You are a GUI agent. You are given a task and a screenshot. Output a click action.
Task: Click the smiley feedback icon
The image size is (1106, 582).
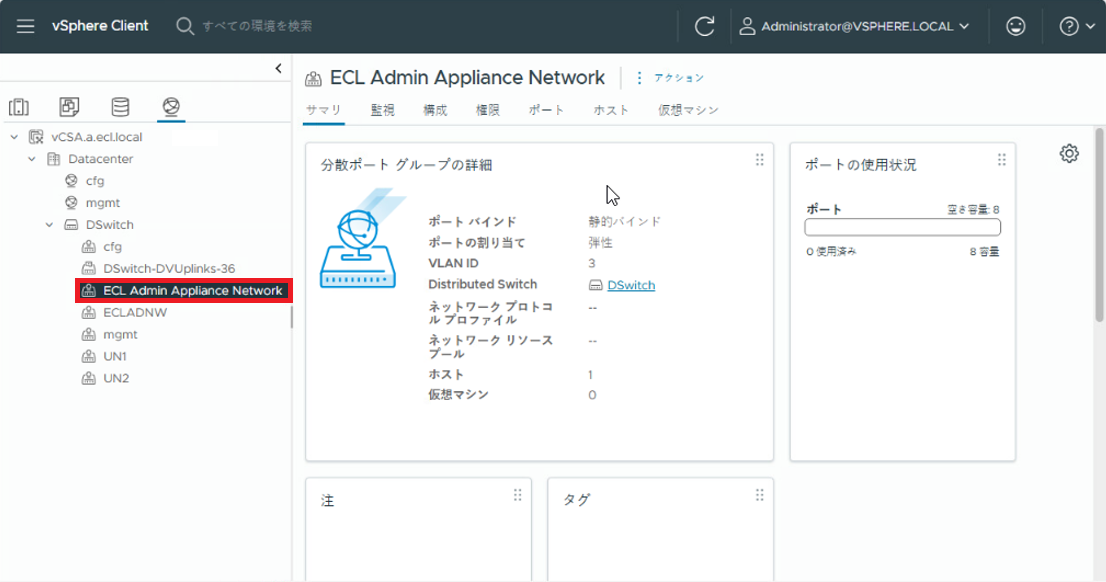coord(1016,26)
